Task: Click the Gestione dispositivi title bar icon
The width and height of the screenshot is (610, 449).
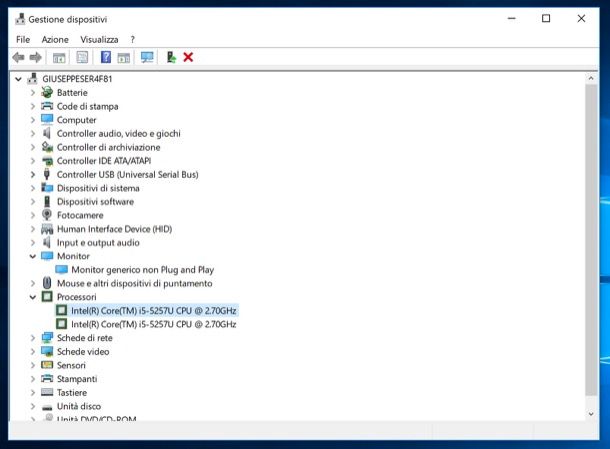Action: click(20, 19)
